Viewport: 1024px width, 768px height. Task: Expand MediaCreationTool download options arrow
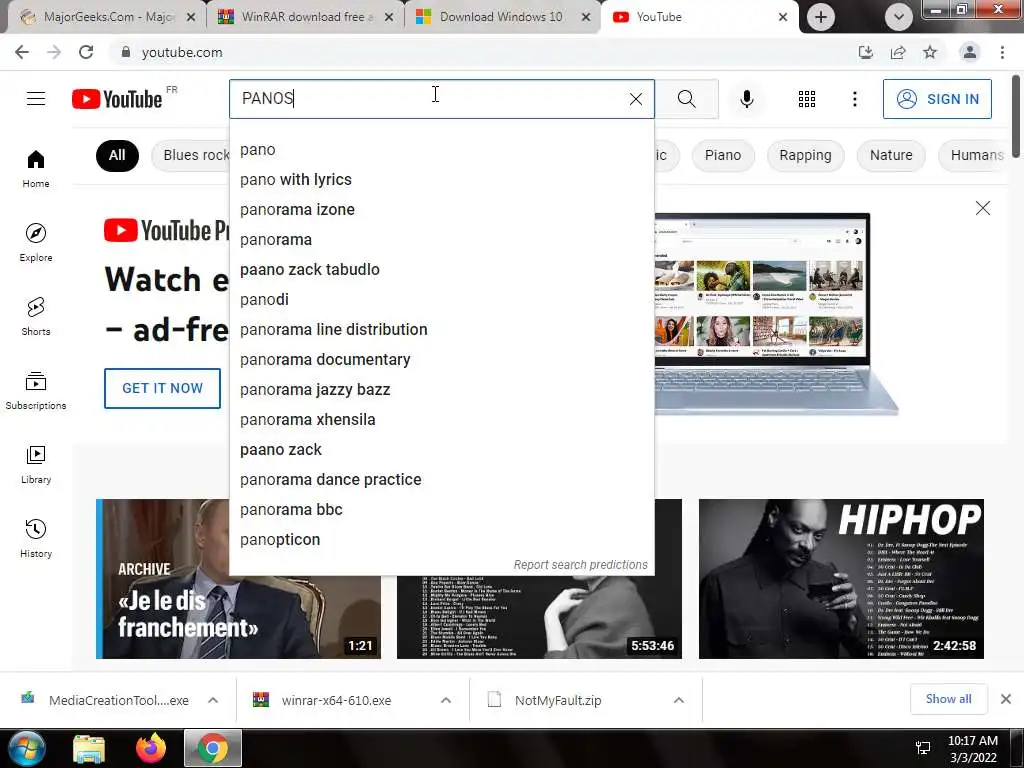coord(213,700)
